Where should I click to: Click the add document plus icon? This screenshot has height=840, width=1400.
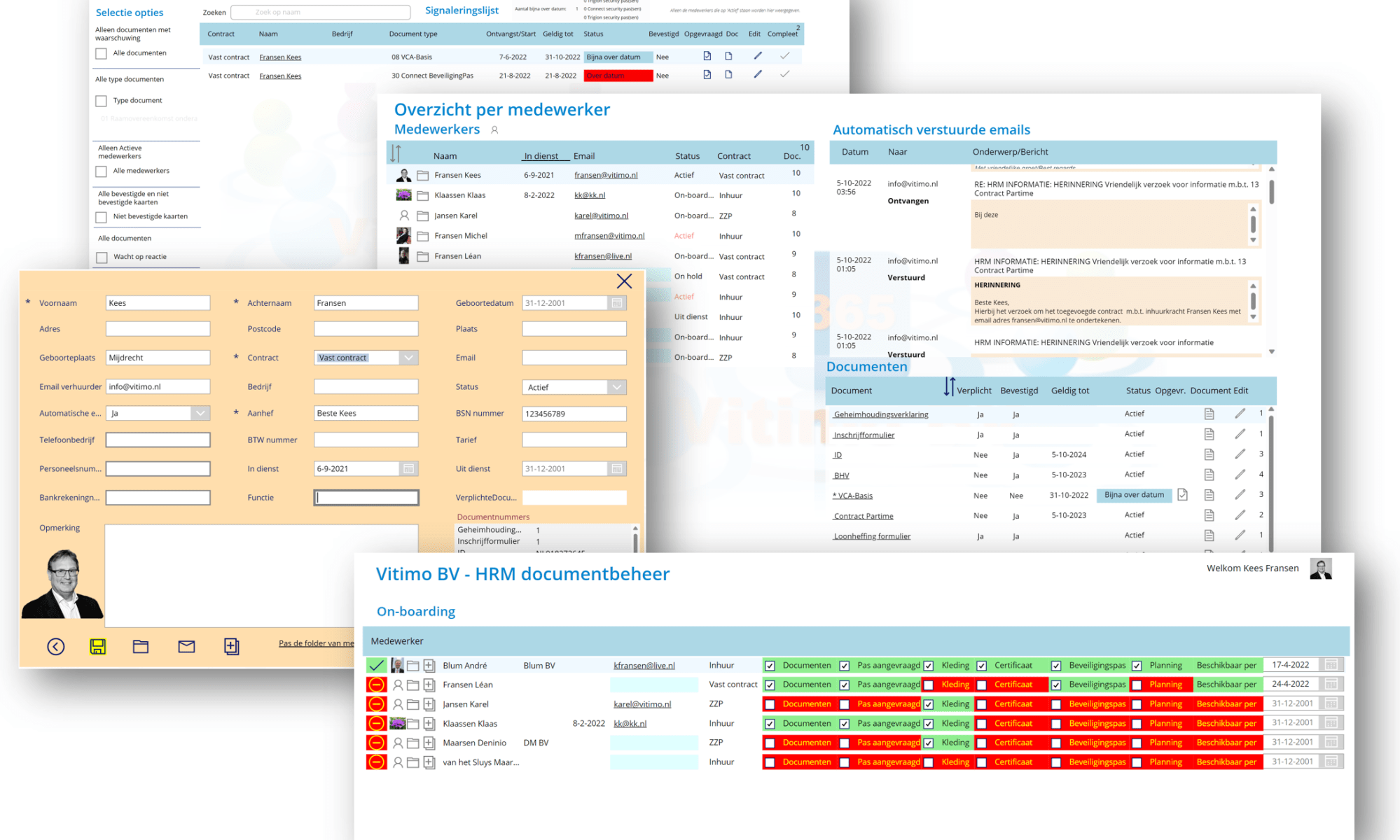pyautogui.click(x=232, y=646)
